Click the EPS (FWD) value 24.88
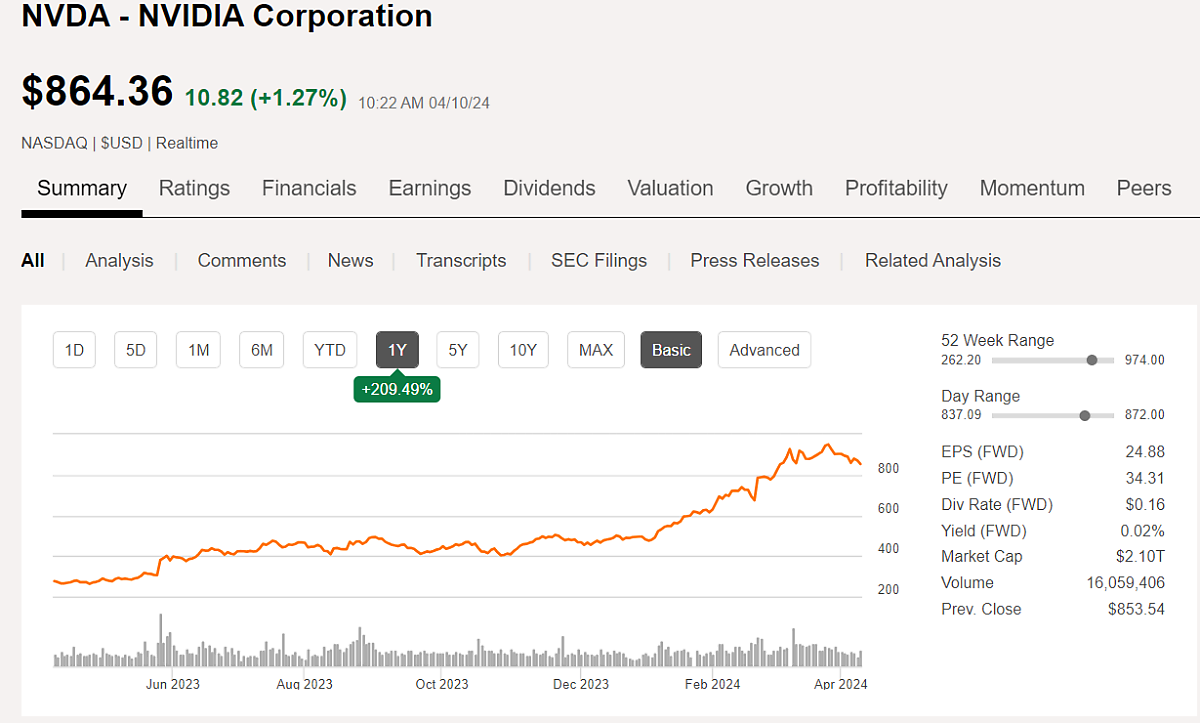The height and width of the screenshot is (723, 1200). tap(1145, 452)
